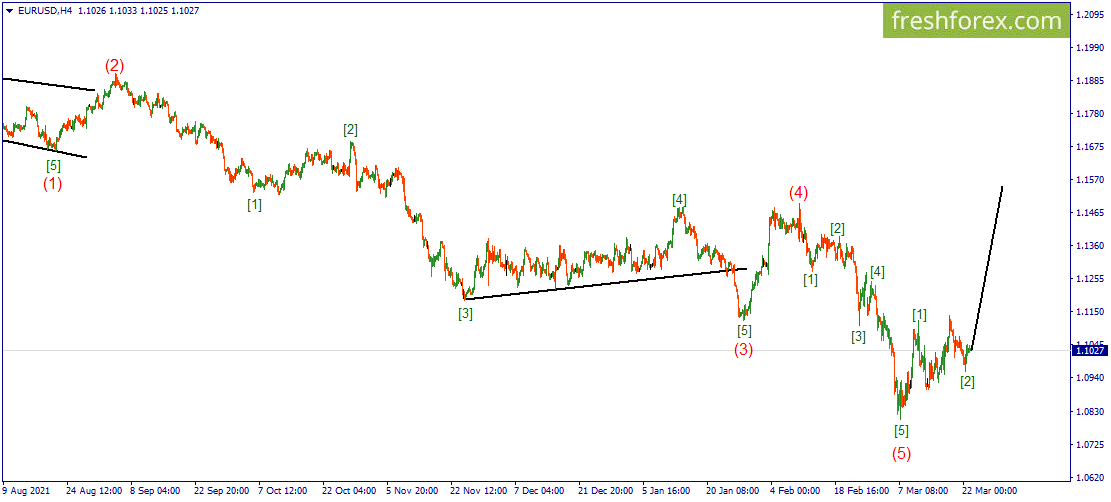The height and width of the screenshot is (502, 1111).
Task: Select the rising support trendline under the range
Action: pos(604,284)
